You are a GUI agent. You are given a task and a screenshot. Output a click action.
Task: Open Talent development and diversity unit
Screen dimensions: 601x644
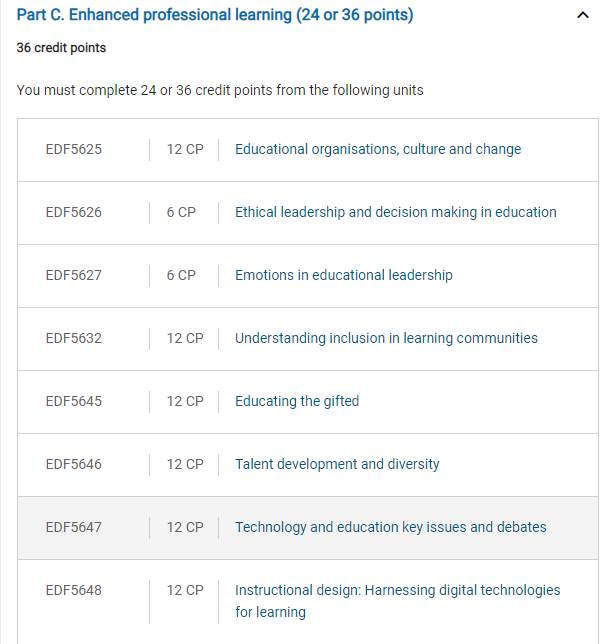(x=337, y=464)
